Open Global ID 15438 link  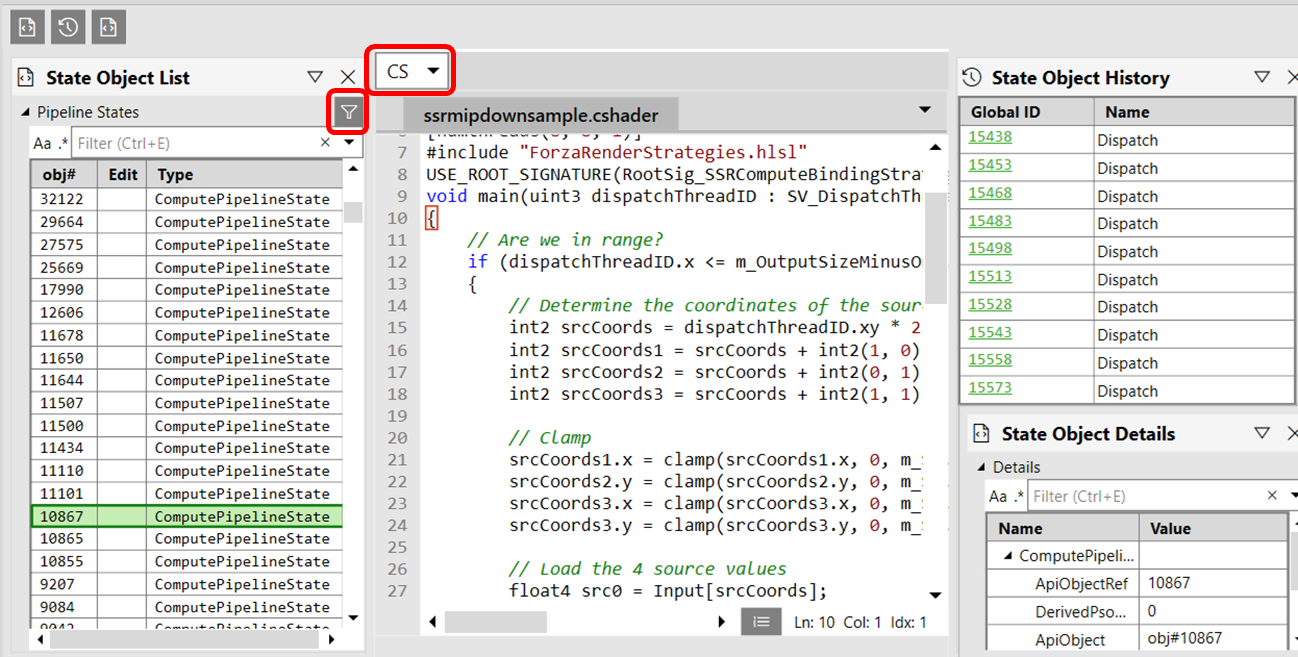tap(990, 138)
